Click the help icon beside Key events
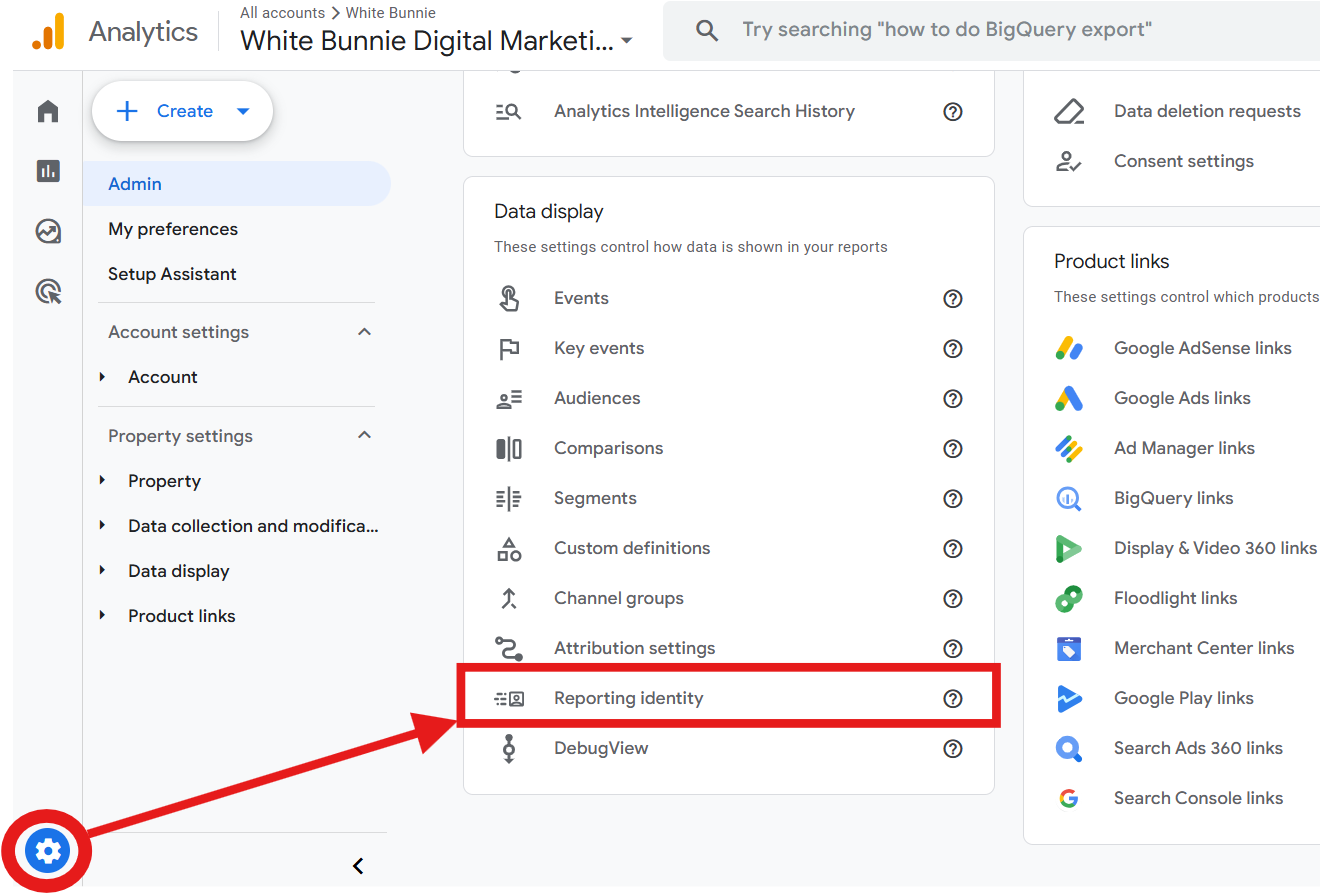Viewport: 1320px width, 893px height. click(953, 348)
